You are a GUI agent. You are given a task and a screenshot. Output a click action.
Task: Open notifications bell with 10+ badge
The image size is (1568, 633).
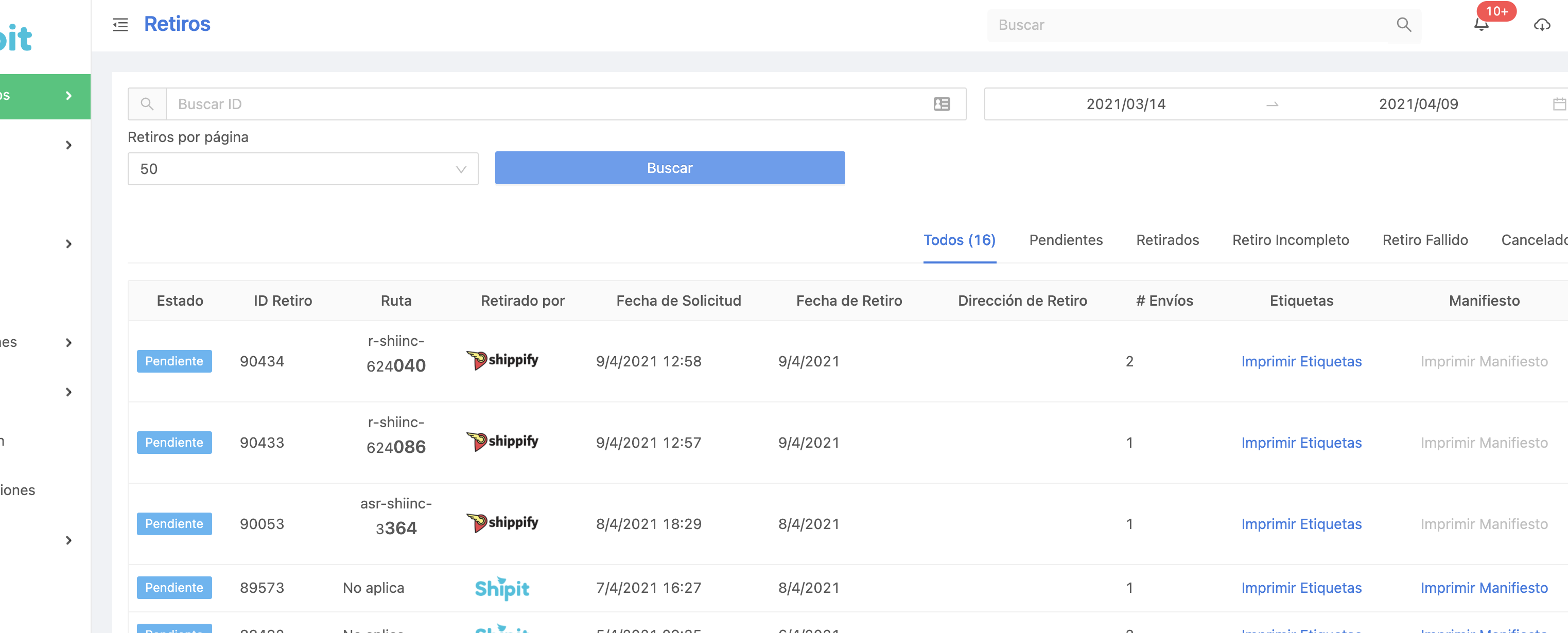[1481, 25]
